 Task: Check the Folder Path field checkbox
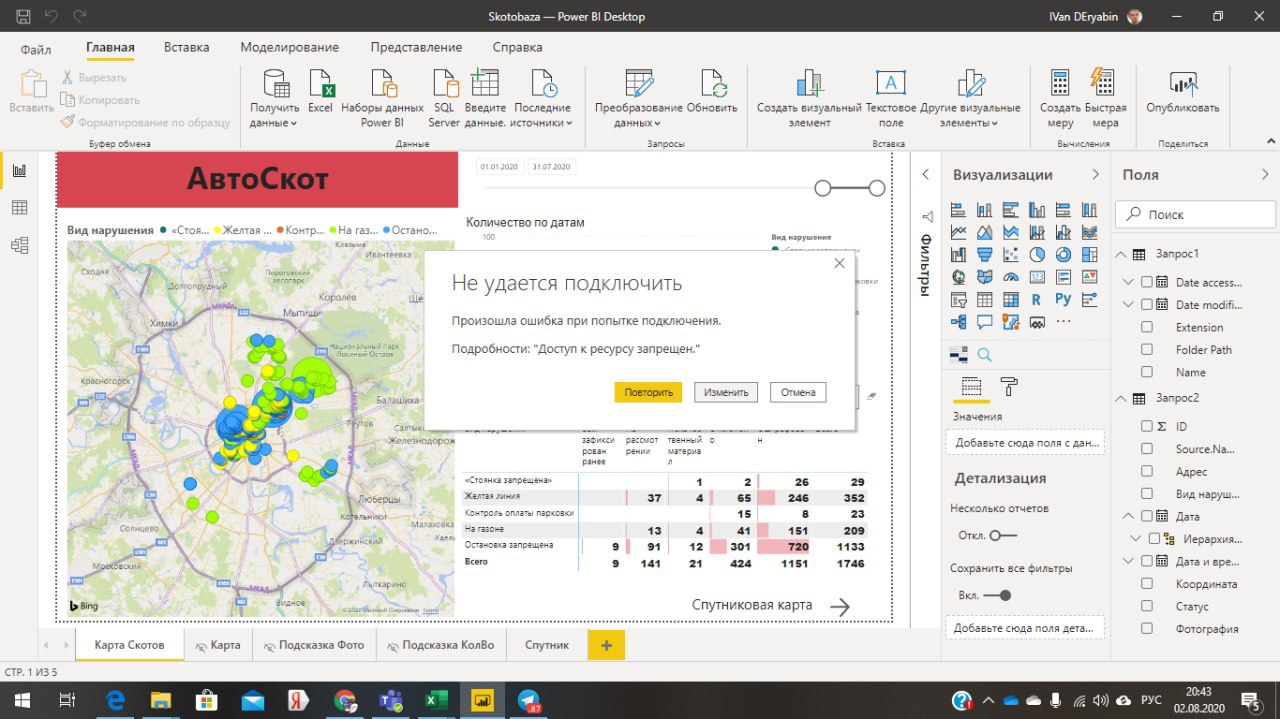click(x=1147, y=350)
